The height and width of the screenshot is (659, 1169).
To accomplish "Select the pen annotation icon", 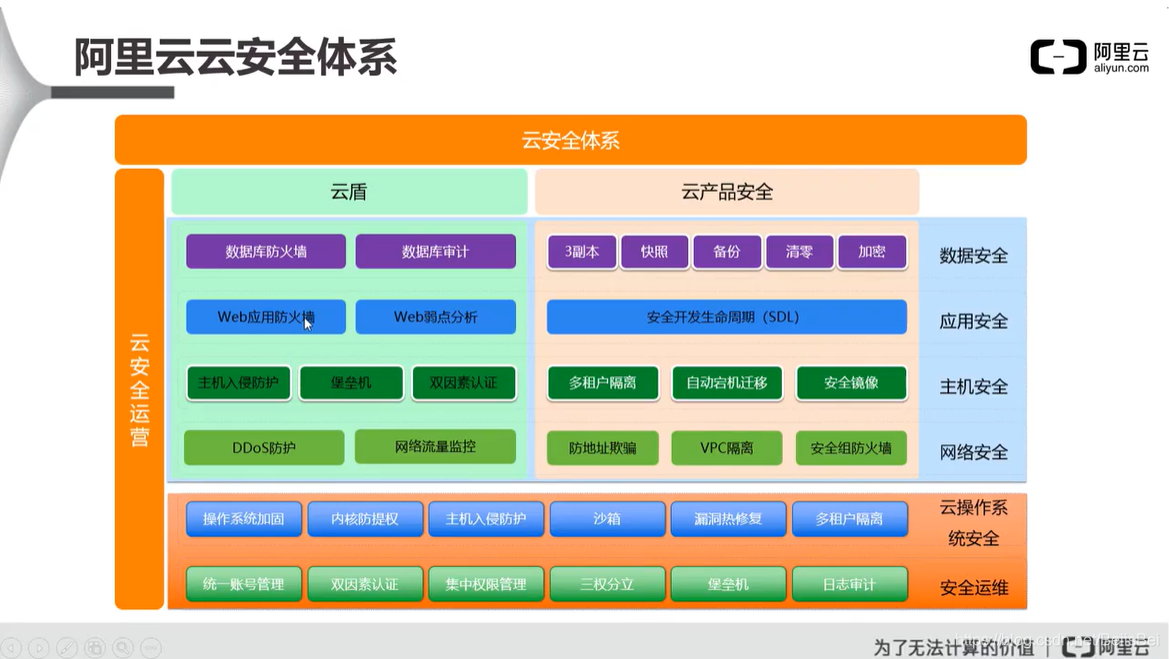I will (x=66, y=647).
